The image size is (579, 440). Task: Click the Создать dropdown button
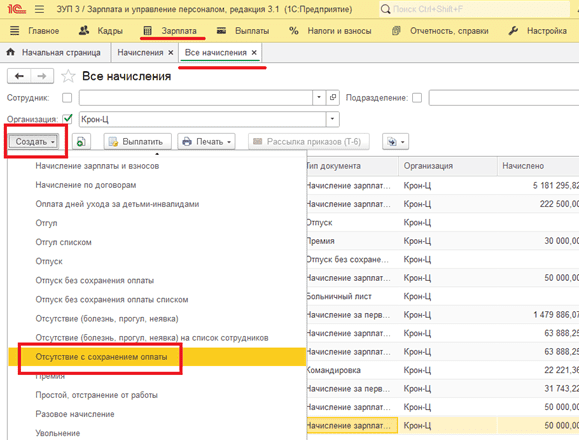pyautogui.click(x=34, y=142)
